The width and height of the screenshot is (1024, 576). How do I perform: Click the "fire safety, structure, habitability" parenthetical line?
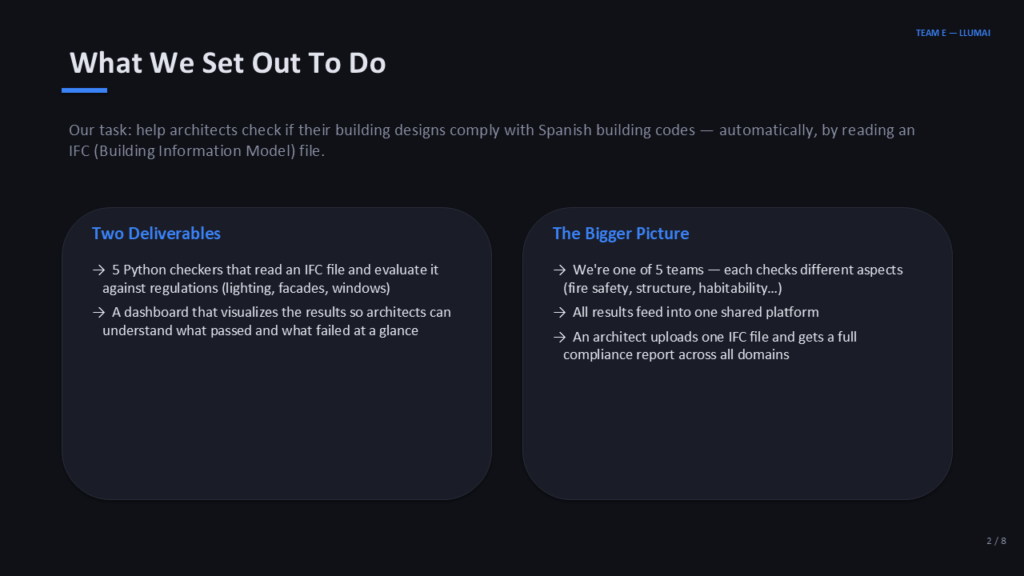[x=672, y=288]
